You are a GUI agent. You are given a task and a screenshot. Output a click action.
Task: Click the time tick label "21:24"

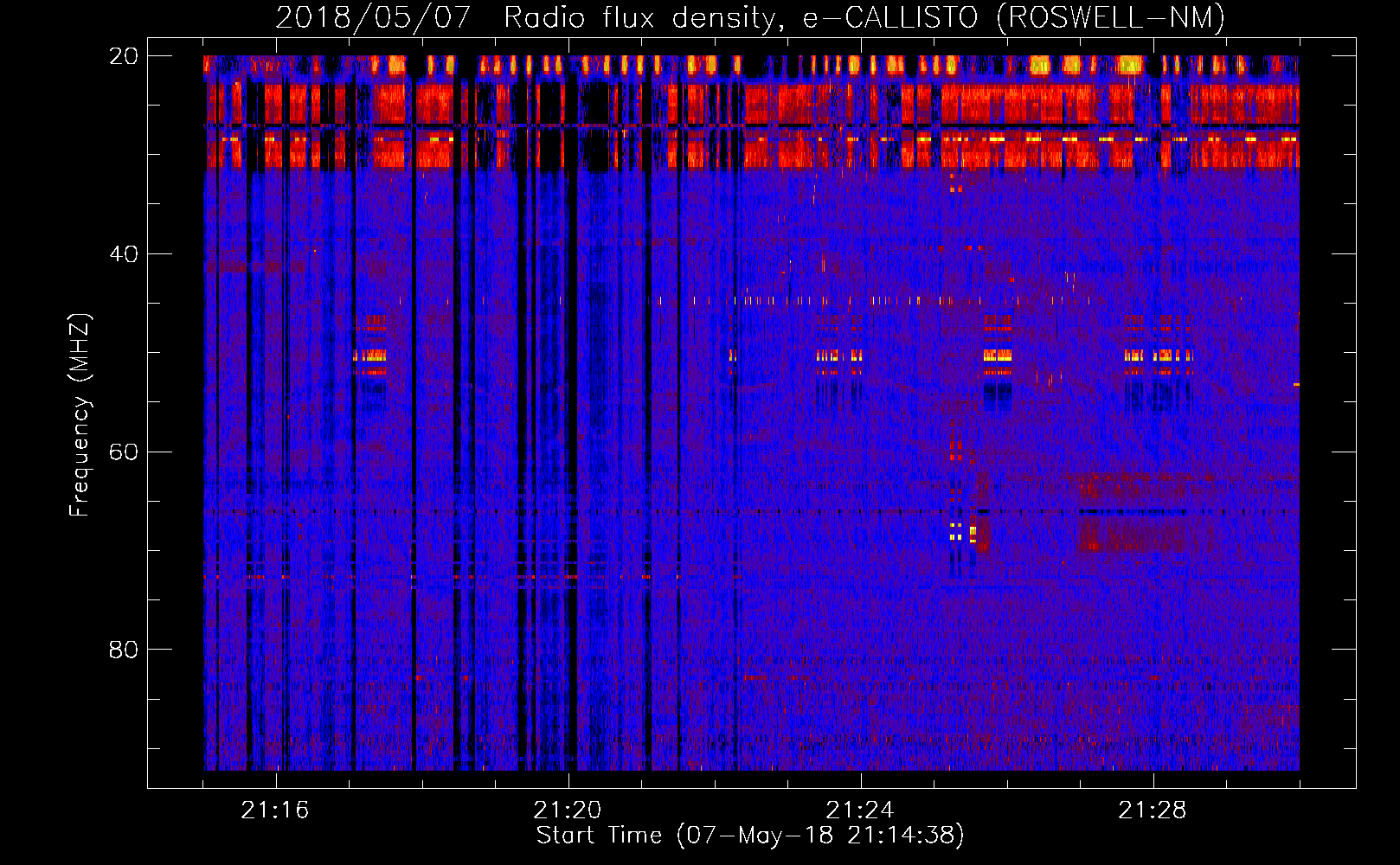pyautogui.click(x=860, y=811)
